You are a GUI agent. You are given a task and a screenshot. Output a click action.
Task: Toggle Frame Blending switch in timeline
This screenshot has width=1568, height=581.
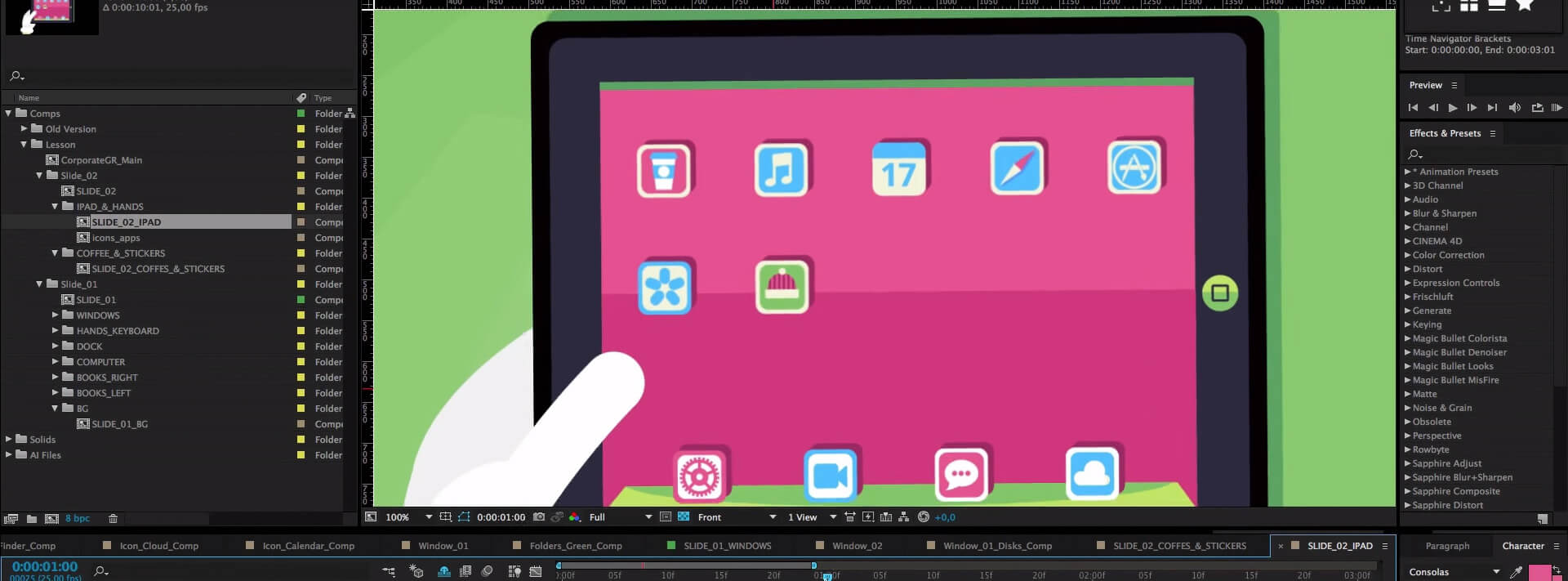pyautogui.click(x=465, y=572)
